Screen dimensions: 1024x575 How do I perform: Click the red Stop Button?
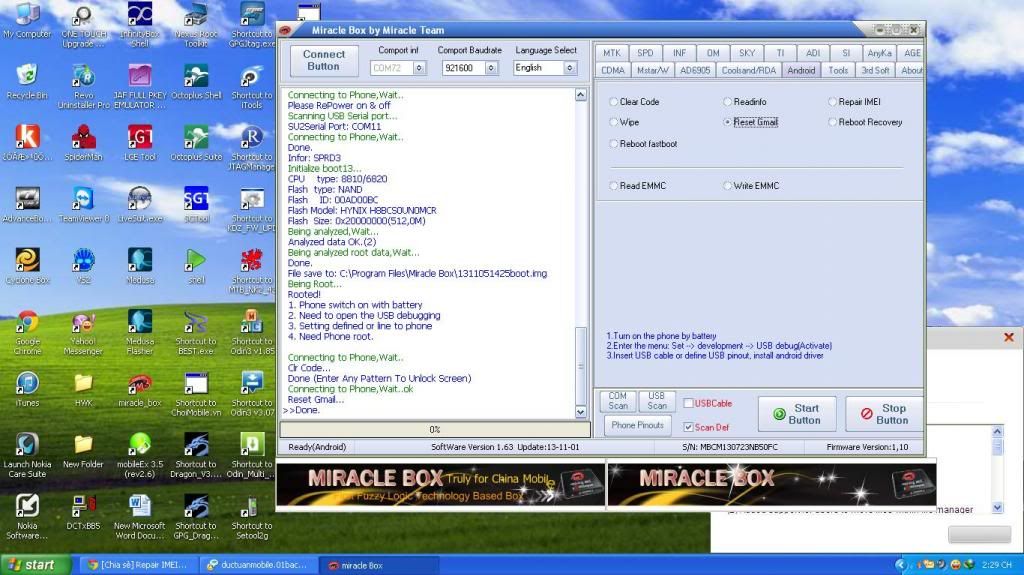pos(884,414)
